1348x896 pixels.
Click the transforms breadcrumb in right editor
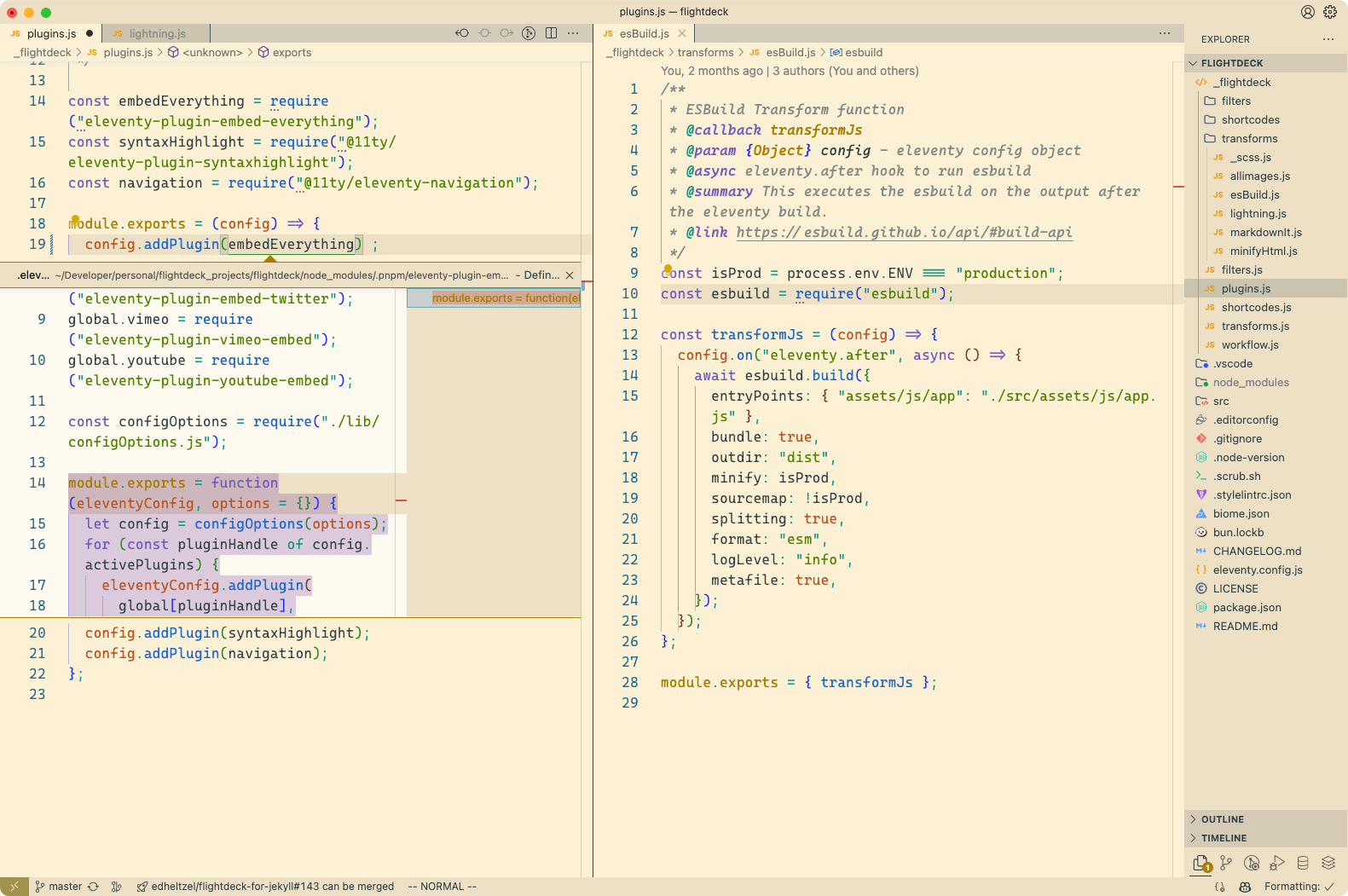click(x=705, y=52)
